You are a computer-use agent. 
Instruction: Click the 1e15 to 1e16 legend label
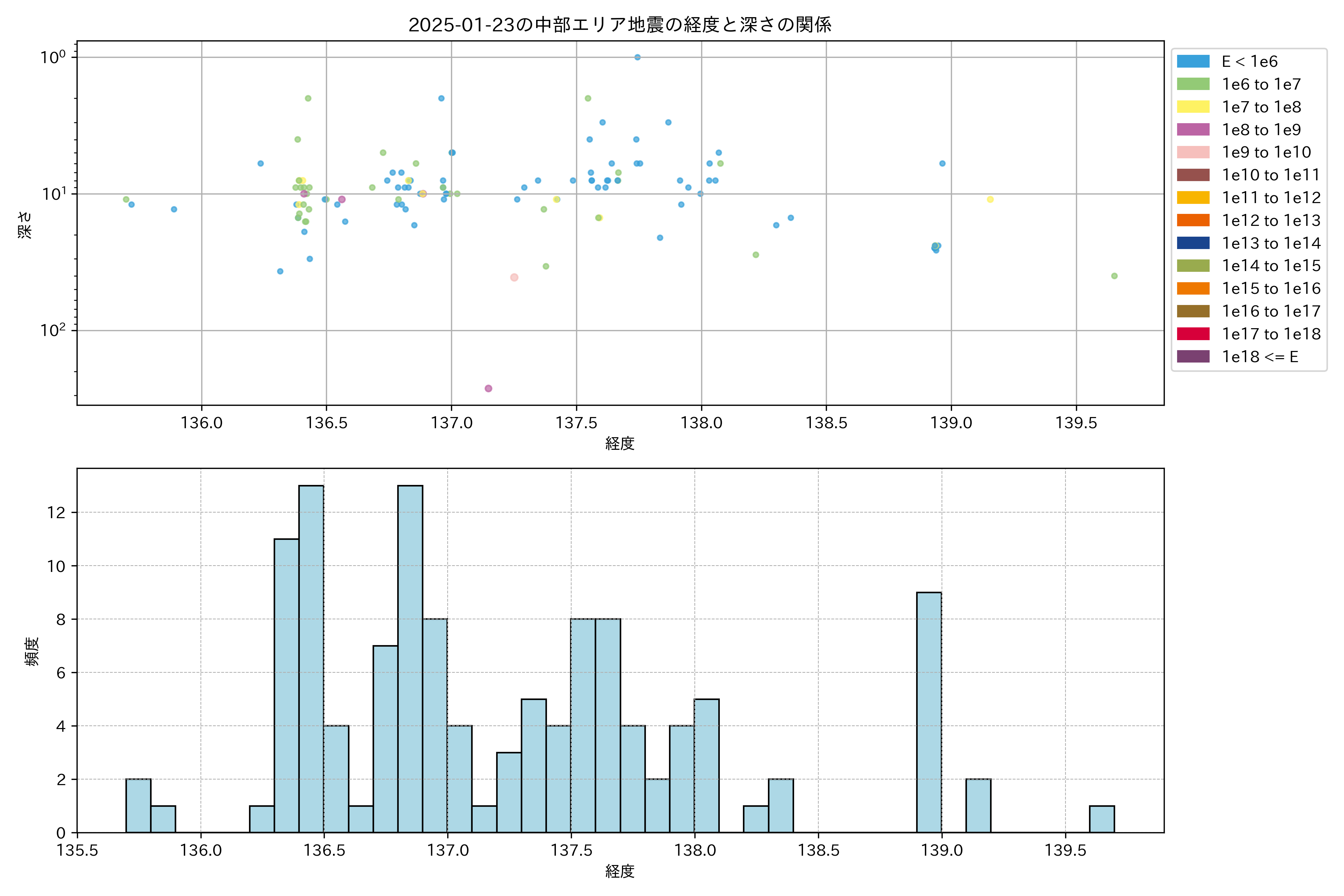(x=1271, y=289)
